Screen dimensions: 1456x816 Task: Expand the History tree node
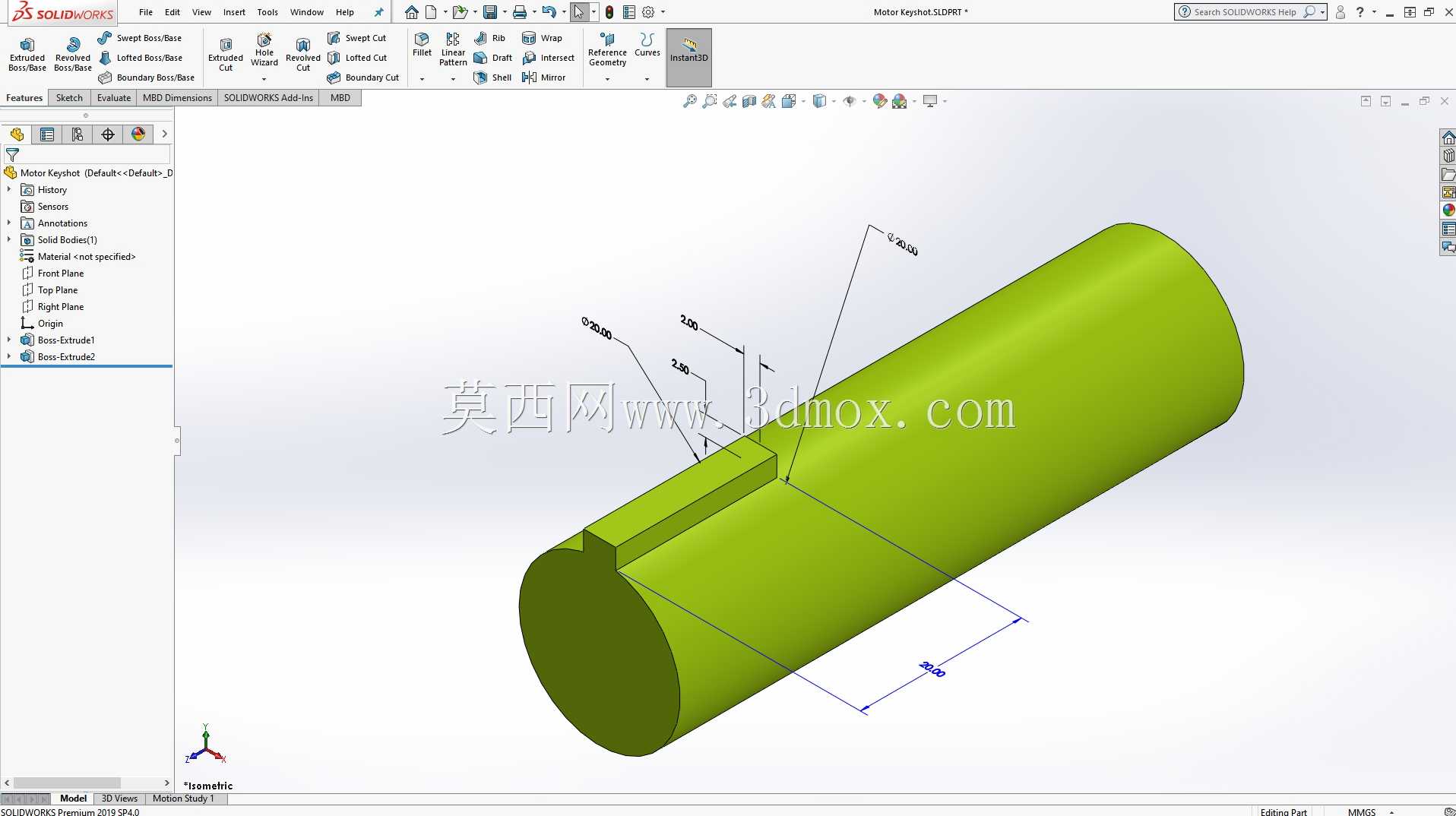coord(9,190)
